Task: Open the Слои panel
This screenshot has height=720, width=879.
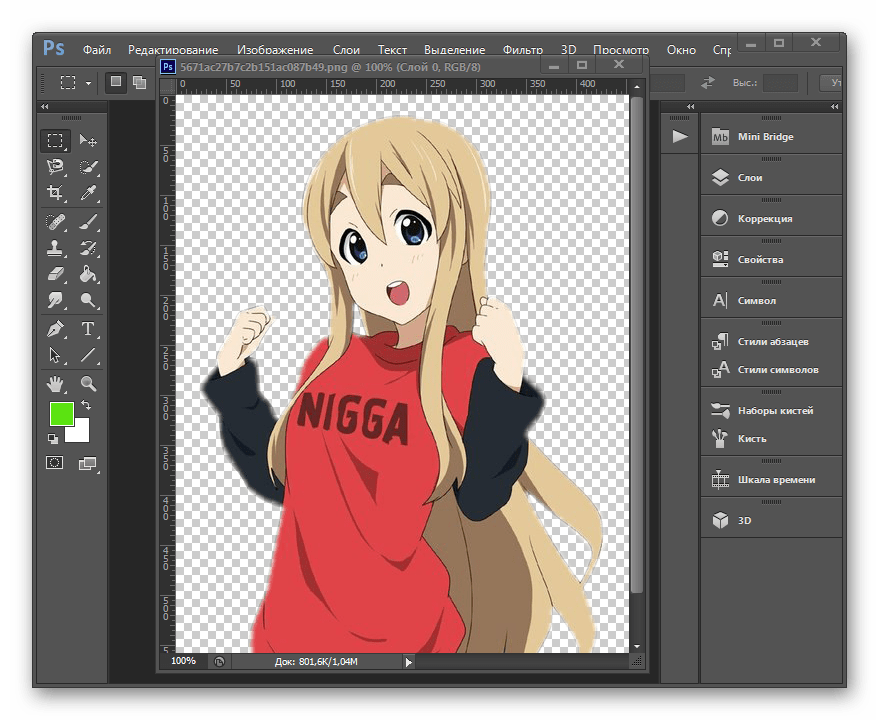Action: [x=749, y=177]
